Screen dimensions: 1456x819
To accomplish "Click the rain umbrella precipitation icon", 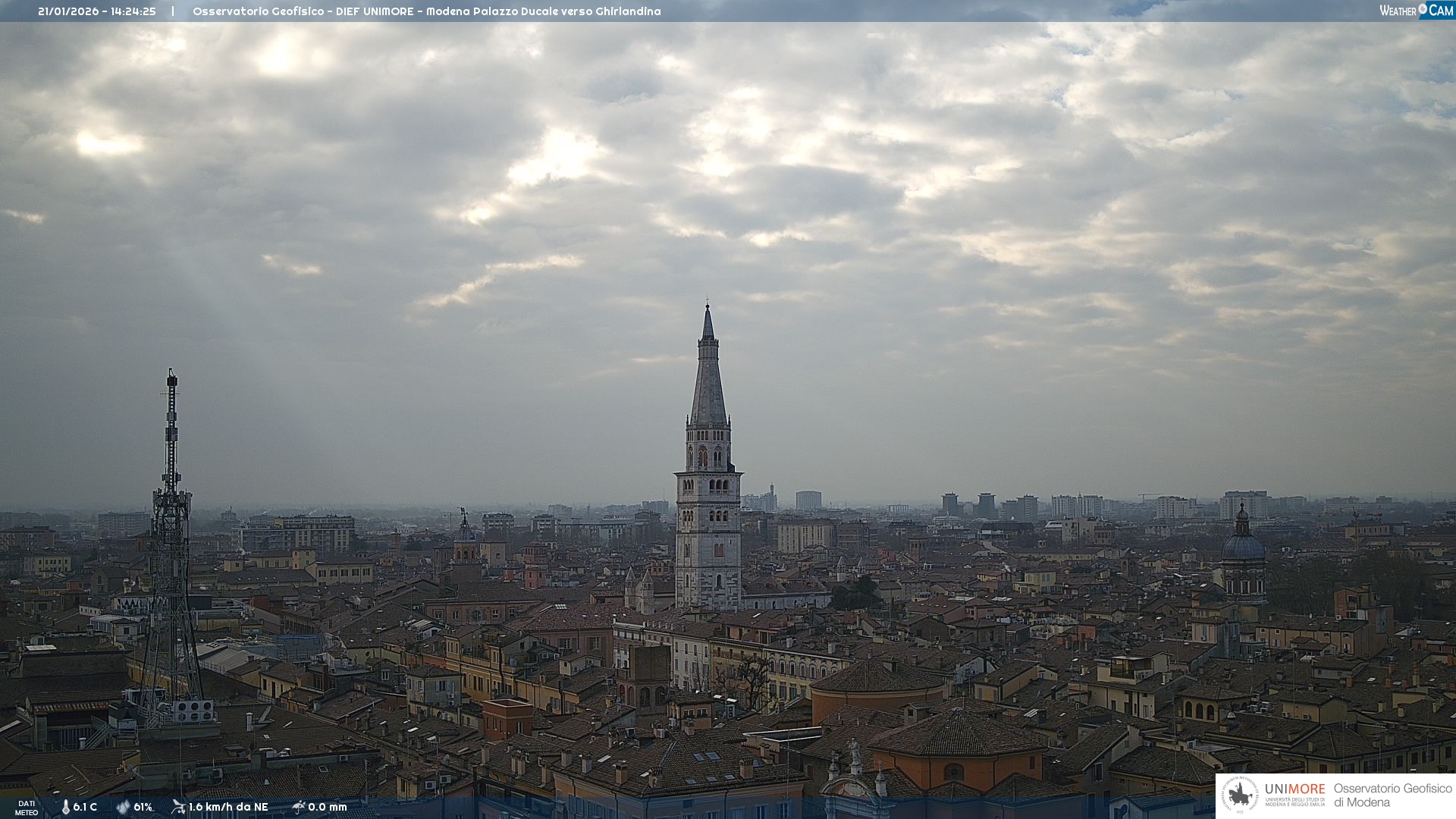I will coord(299,807).
